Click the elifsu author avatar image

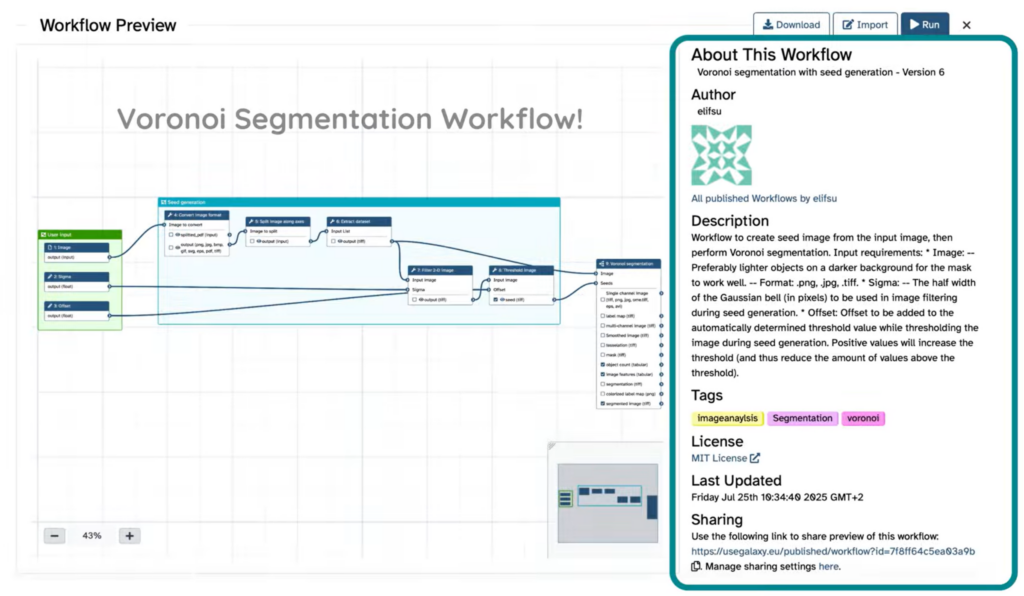point(721,155)
